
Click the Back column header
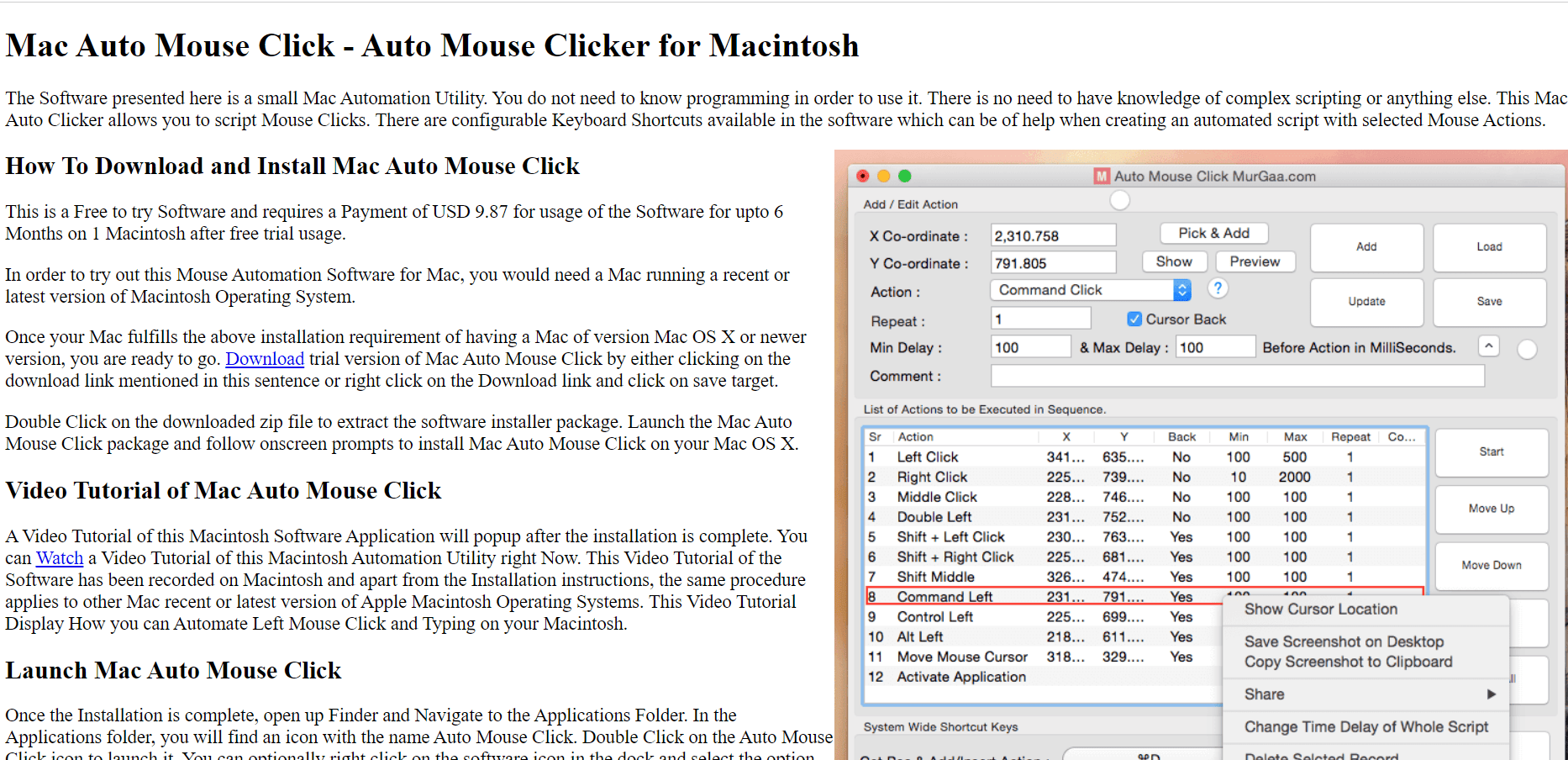pyautogui.click(x=1181, y=437)
